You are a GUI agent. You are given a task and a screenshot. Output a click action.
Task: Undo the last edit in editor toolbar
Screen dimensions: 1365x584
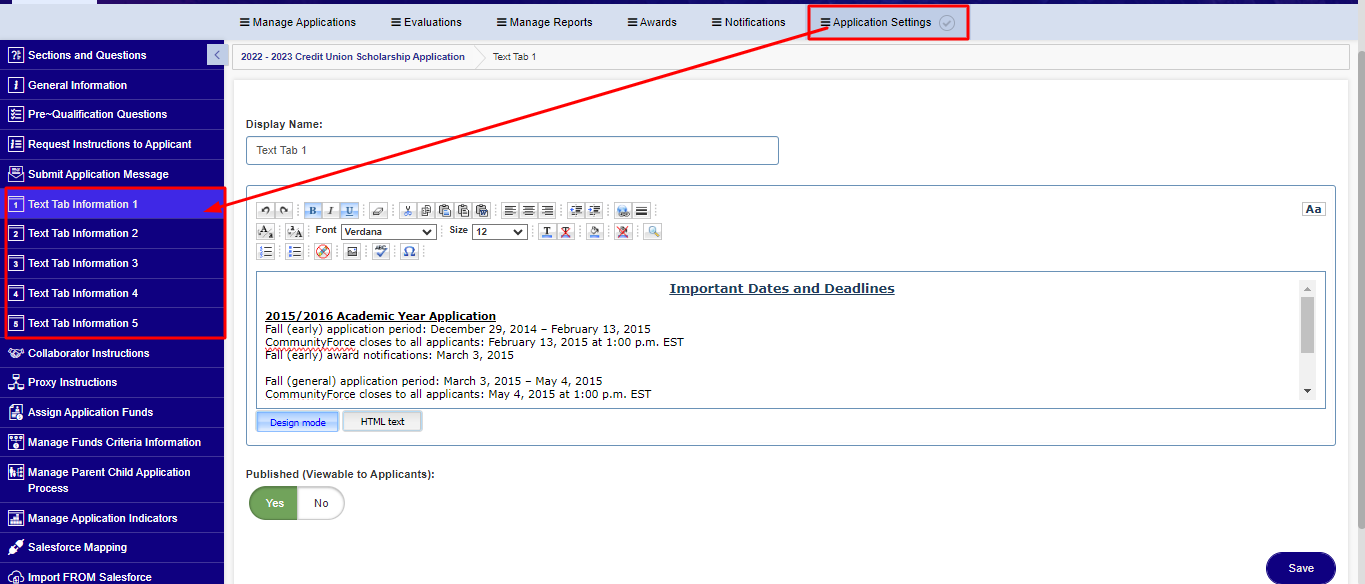click(265, 210)
